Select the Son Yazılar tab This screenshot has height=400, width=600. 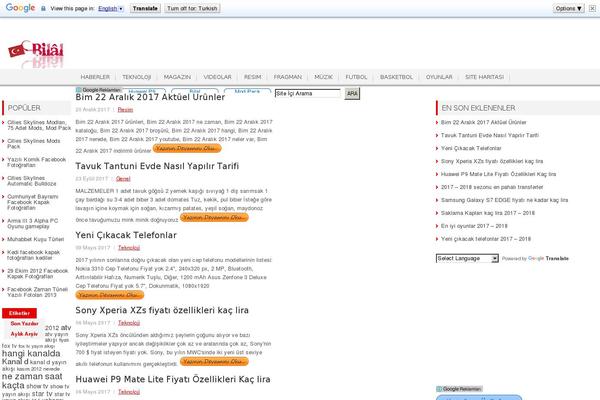24,323
